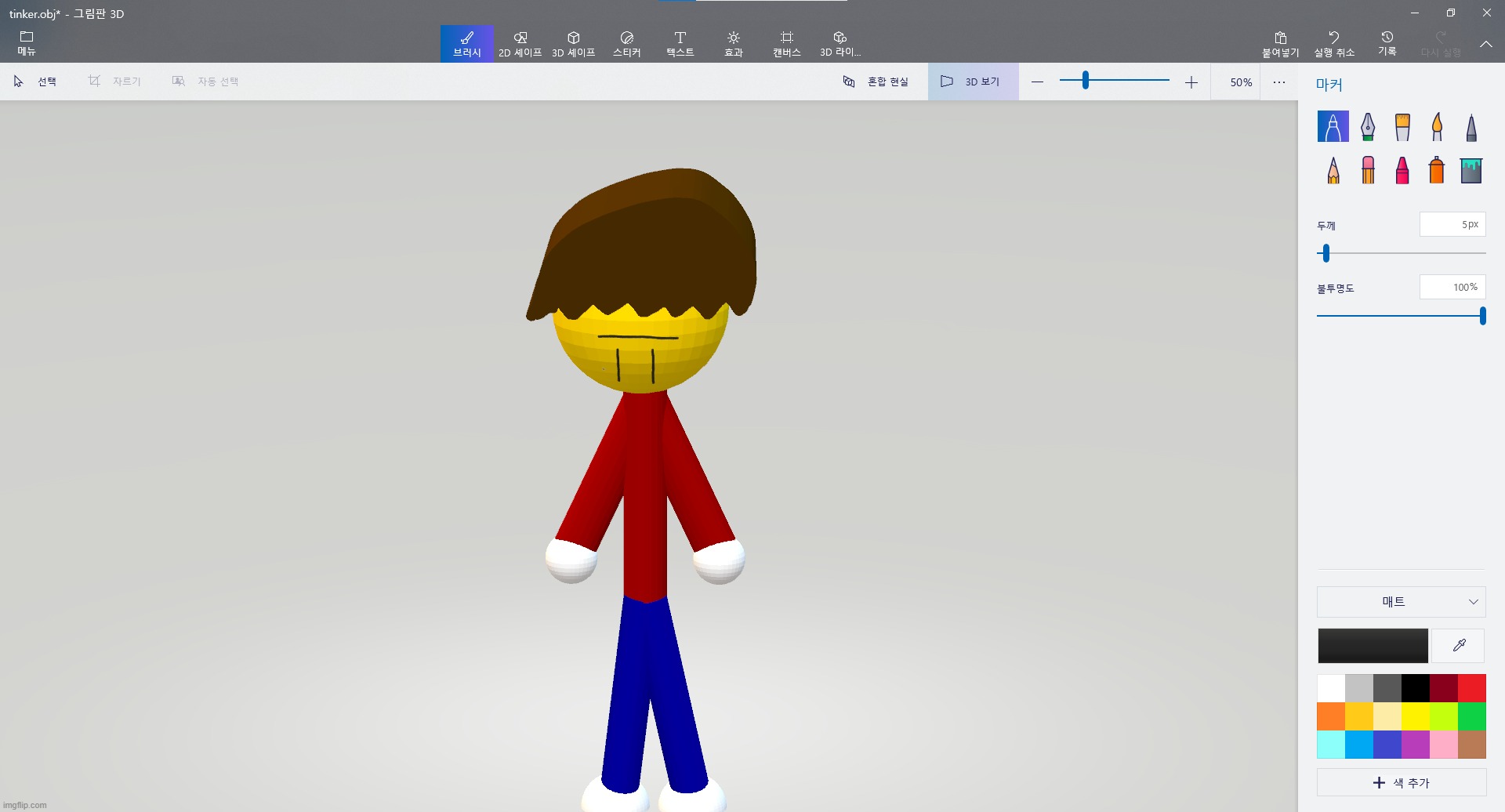The image size is (1505, 812).
Task: Undo with 실행 취소
Action: [1334, 44]
